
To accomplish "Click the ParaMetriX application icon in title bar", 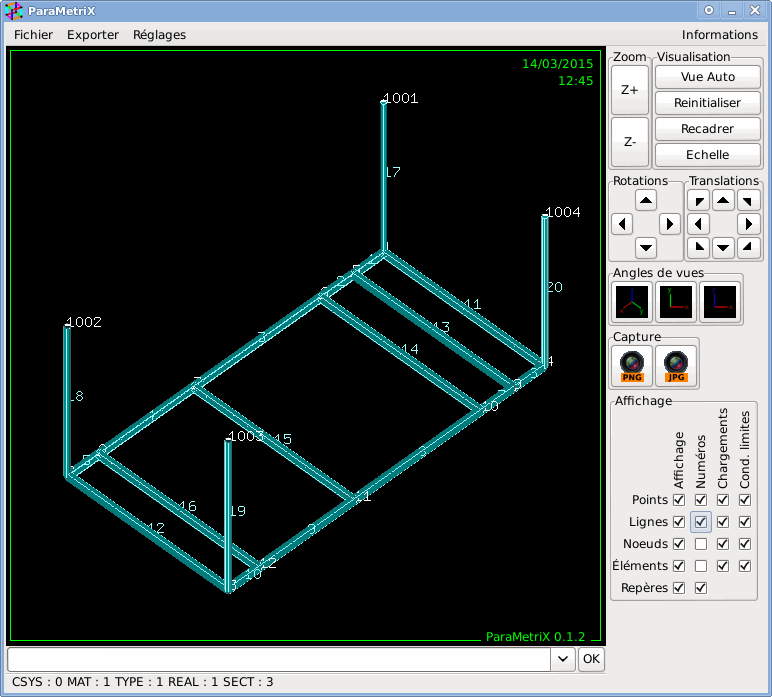I will (x=14, y=11).
